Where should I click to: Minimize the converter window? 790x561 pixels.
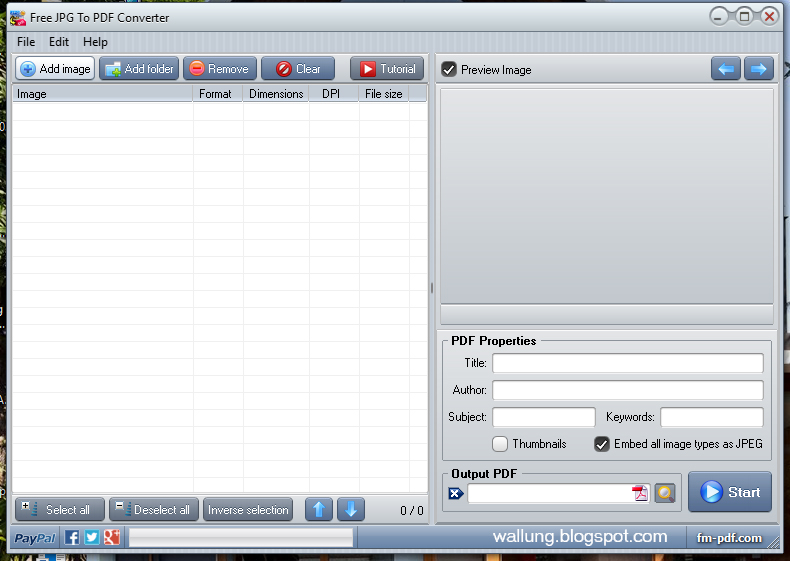tap(718, 17)
